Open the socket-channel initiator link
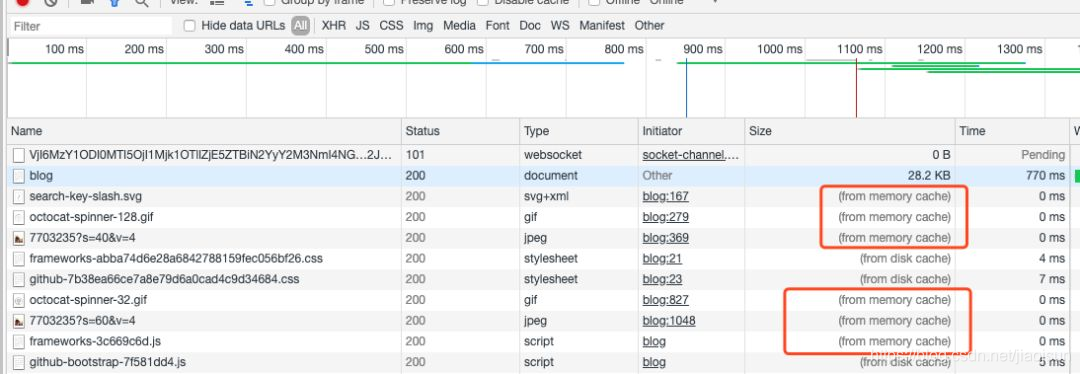The width and height of the screenshot is (1080, 374). click(691, 155)
